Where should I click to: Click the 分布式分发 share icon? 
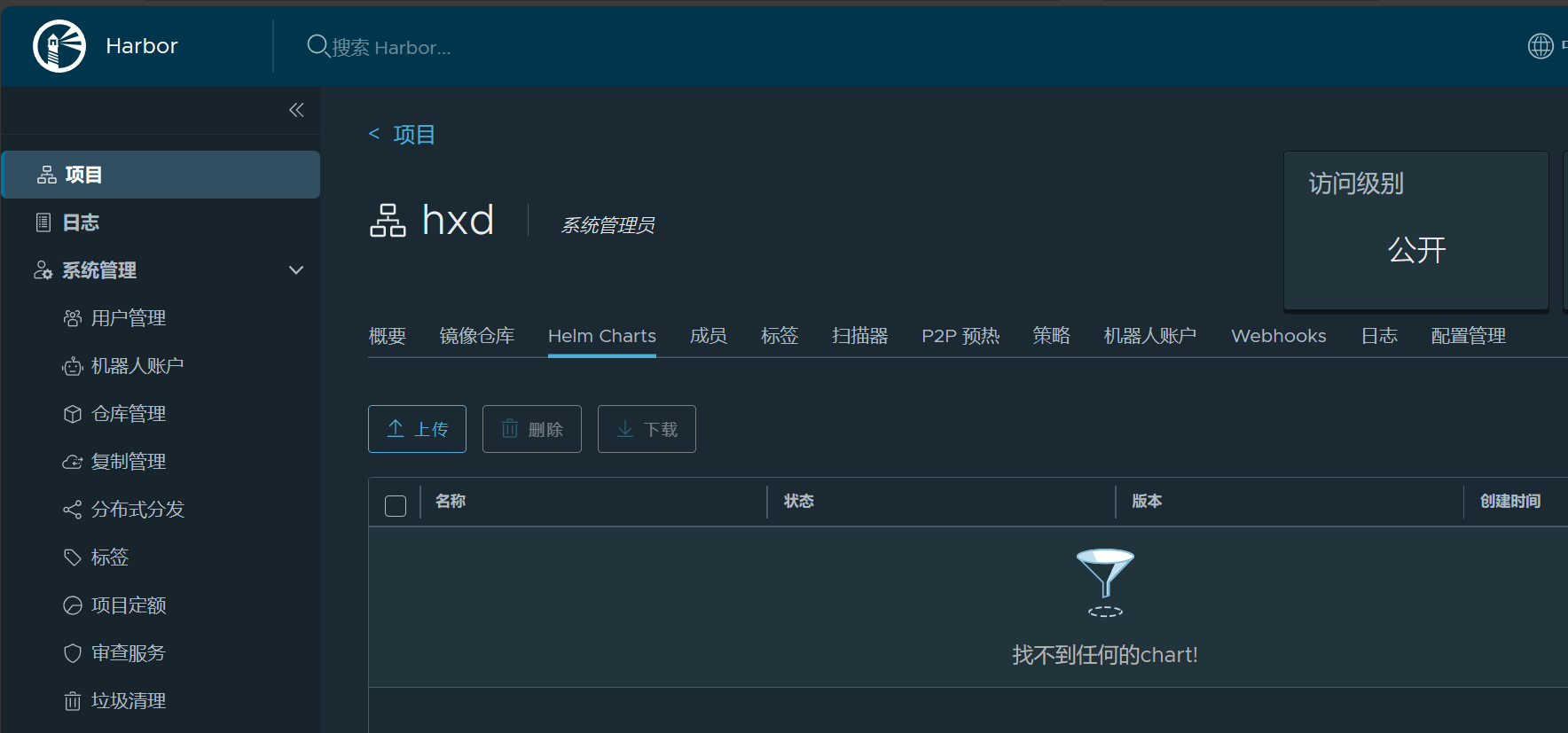pyautogui.click(x=73, y=510)
